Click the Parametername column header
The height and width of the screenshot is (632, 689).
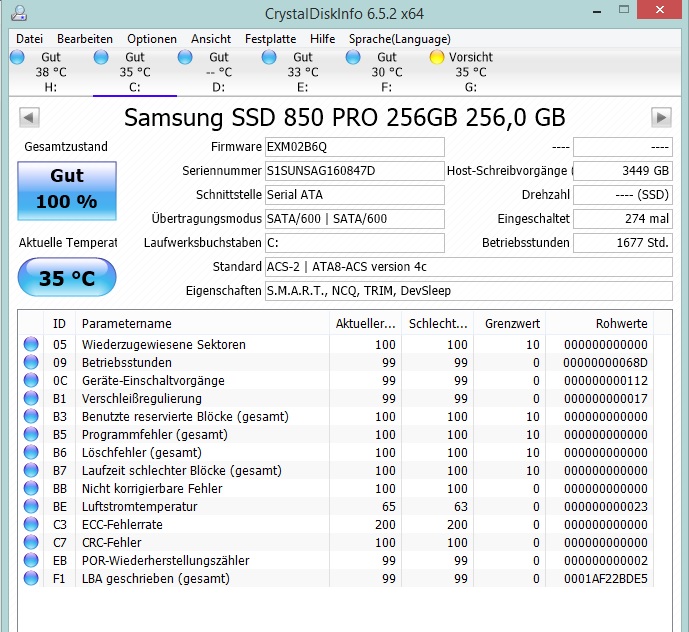(202, 324)
